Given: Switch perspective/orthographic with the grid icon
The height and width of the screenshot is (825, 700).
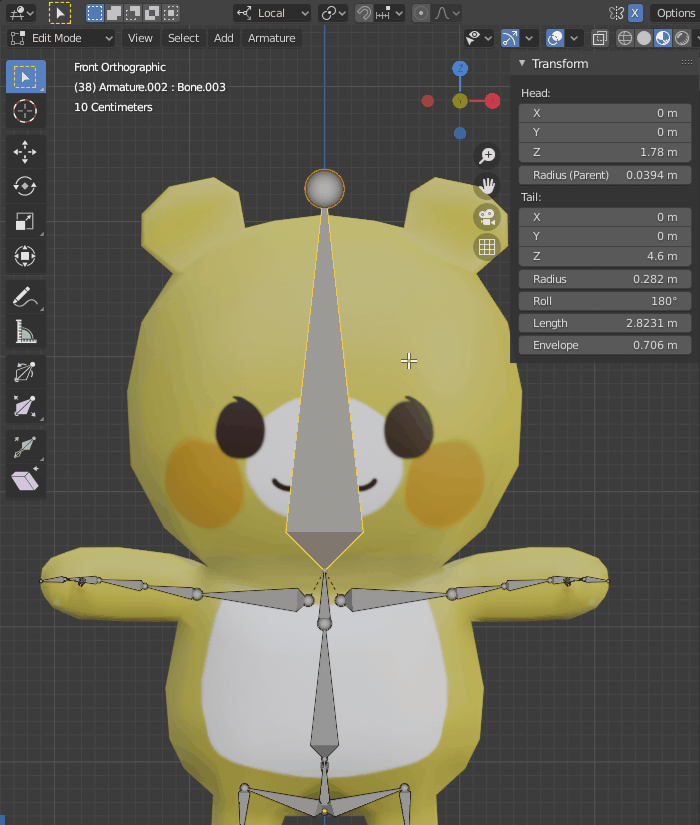Looking at the screenshot, I should pyautogui.click(x=487, y=247).
